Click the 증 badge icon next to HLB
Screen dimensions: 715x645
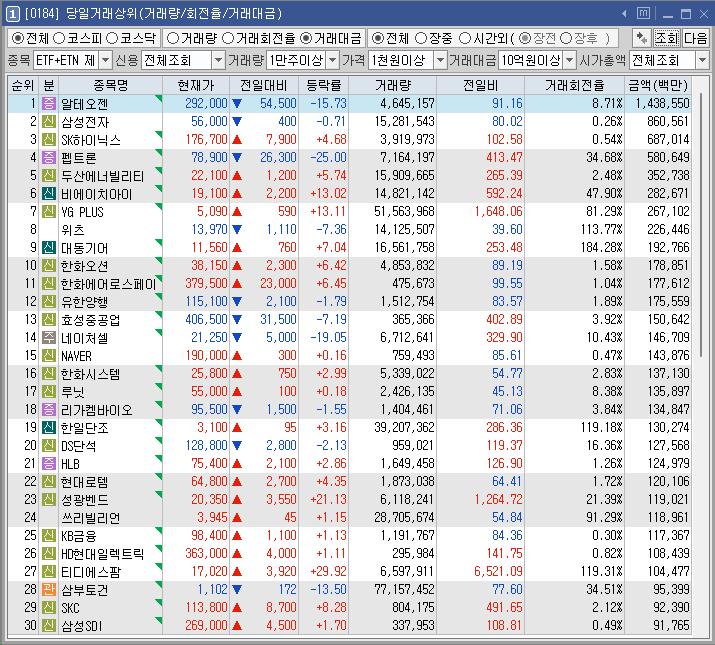[49, 463]
